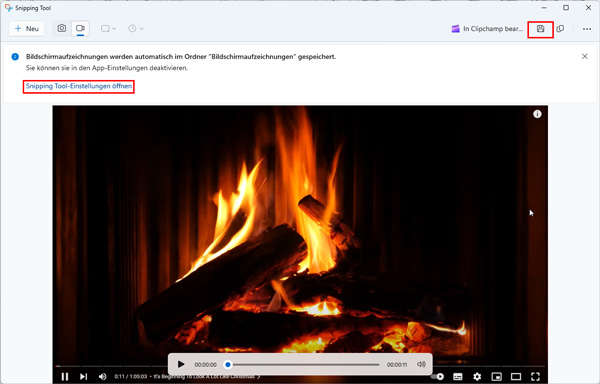Dismiss the Bildschirmaufzeichnungen info banner
This screenshot has width=600, height=384.
point(585,57)
